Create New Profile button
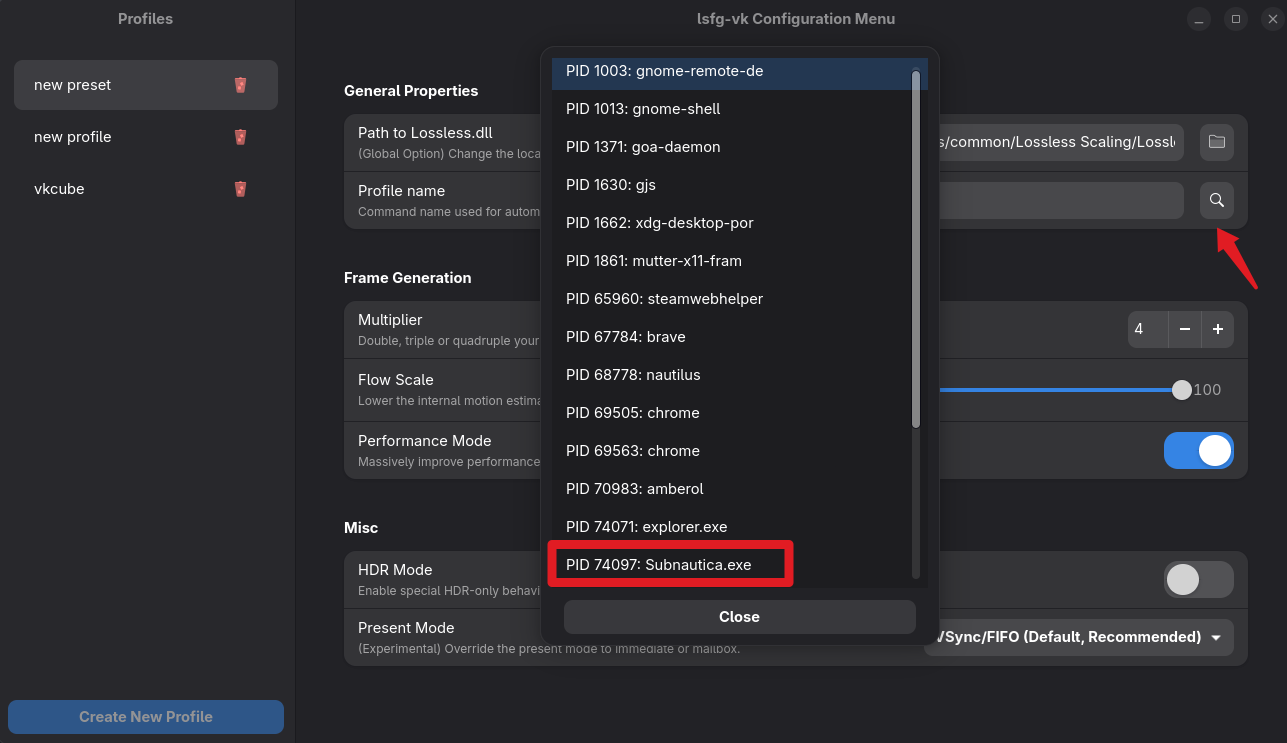 pos(146,717)
